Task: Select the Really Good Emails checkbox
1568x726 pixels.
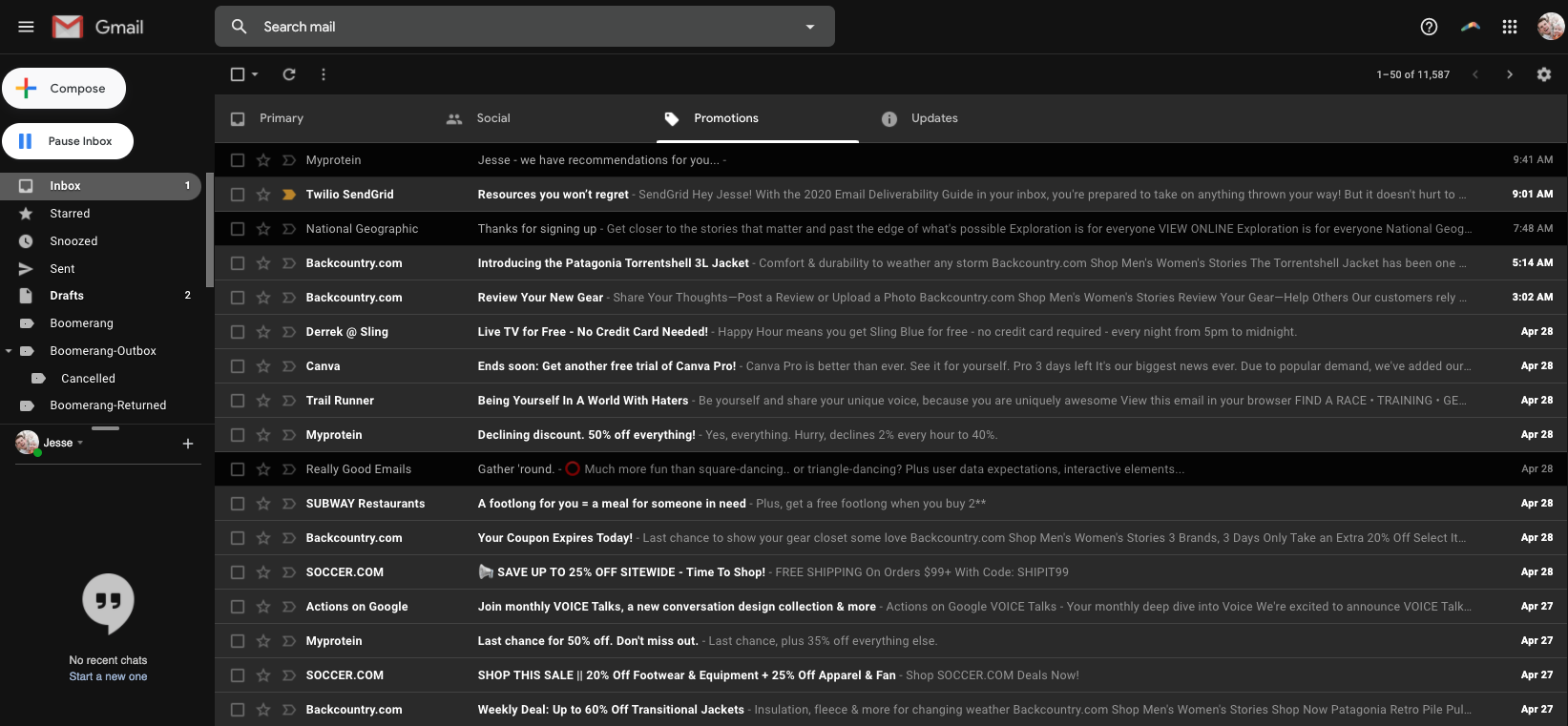Action: point(238,469)
